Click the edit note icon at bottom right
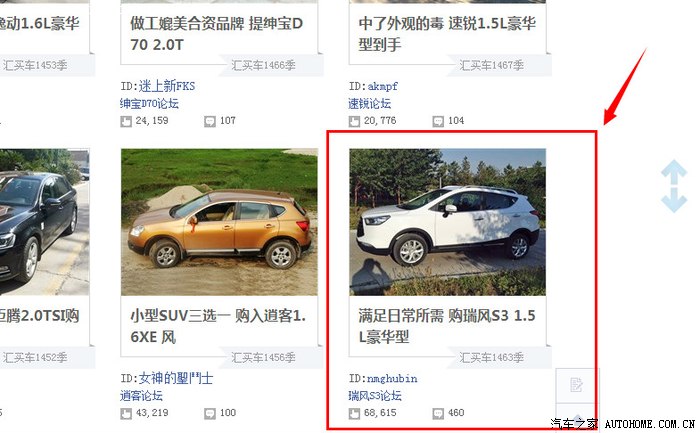 [x=576, y=385]
